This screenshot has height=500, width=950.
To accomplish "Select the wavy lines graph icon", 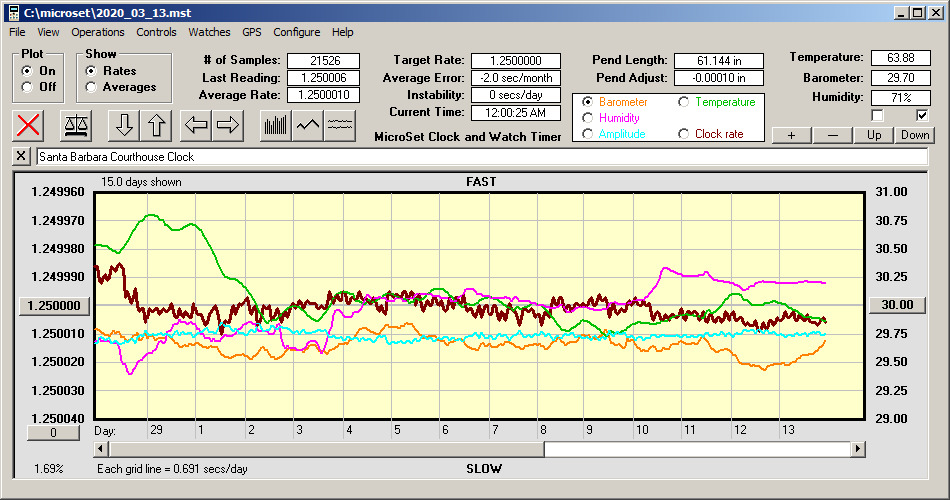I will pos(340,125).
